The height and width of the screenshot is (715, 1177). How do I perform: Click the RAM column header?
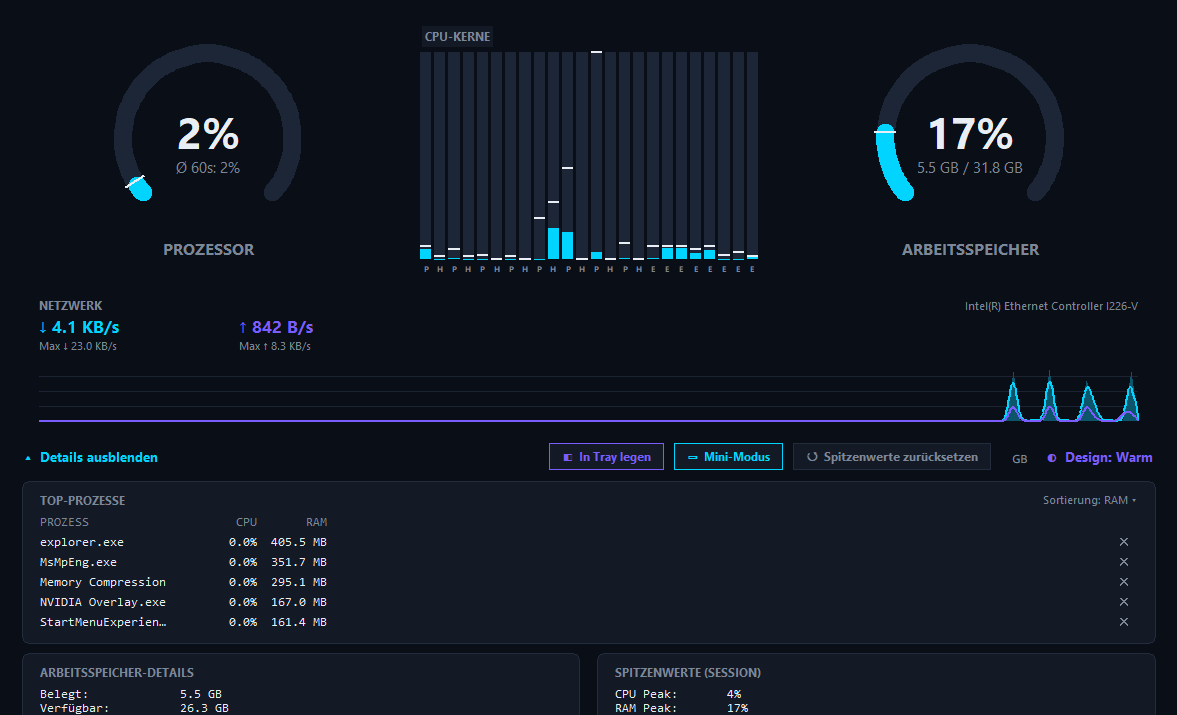point(316,522)
